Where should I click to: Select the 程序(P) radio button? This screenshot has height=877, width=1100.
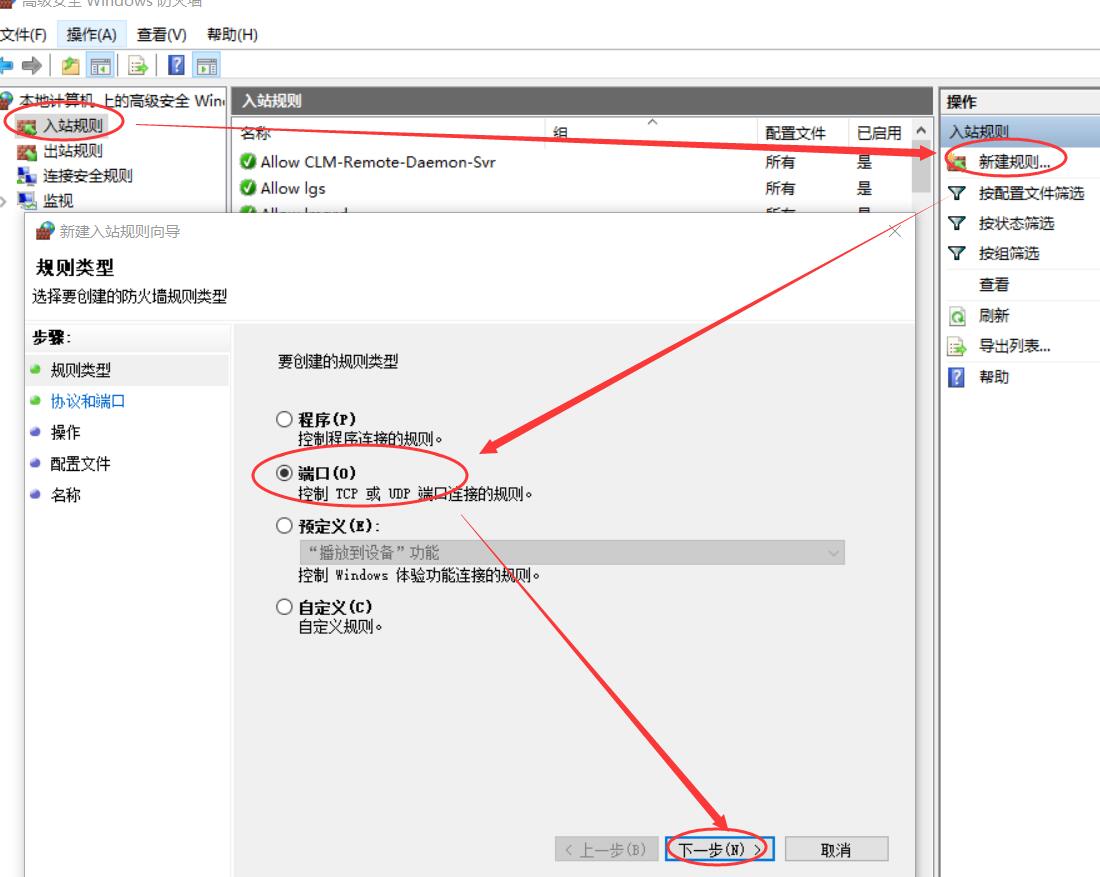point(285,419)
